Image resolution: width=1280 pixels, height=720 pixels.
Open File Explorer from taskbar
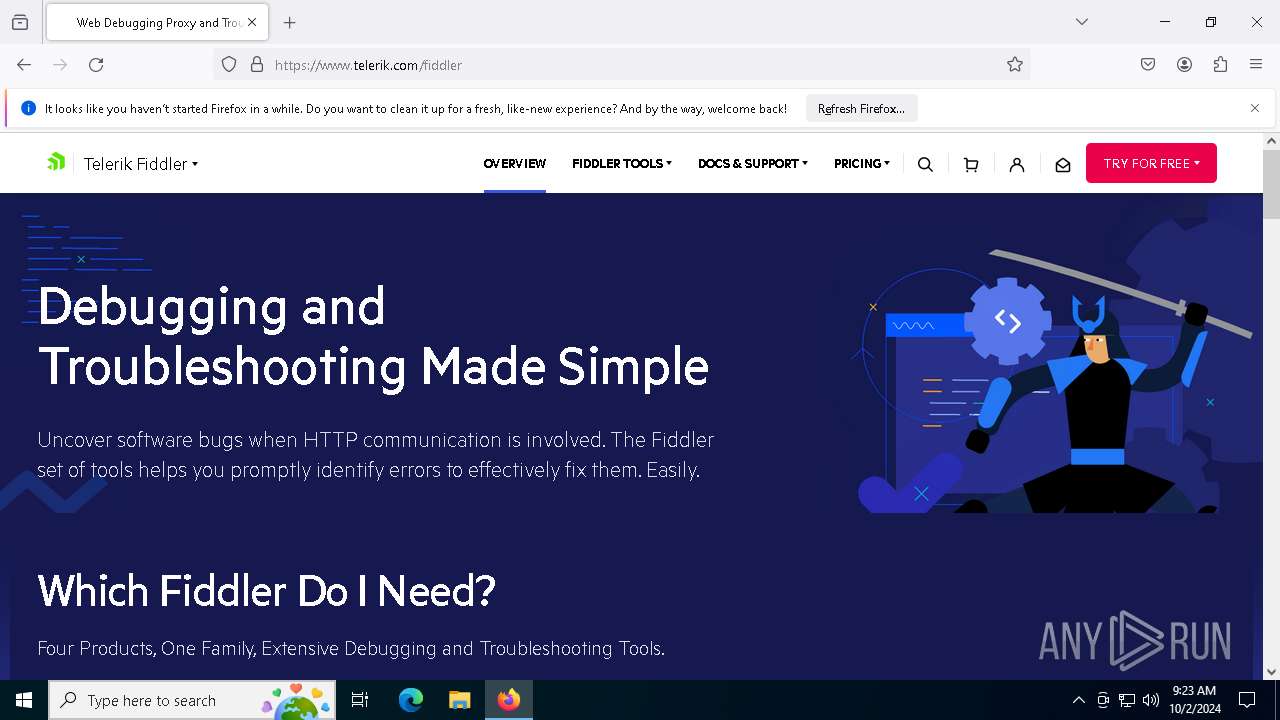click(x=459, y=700)
